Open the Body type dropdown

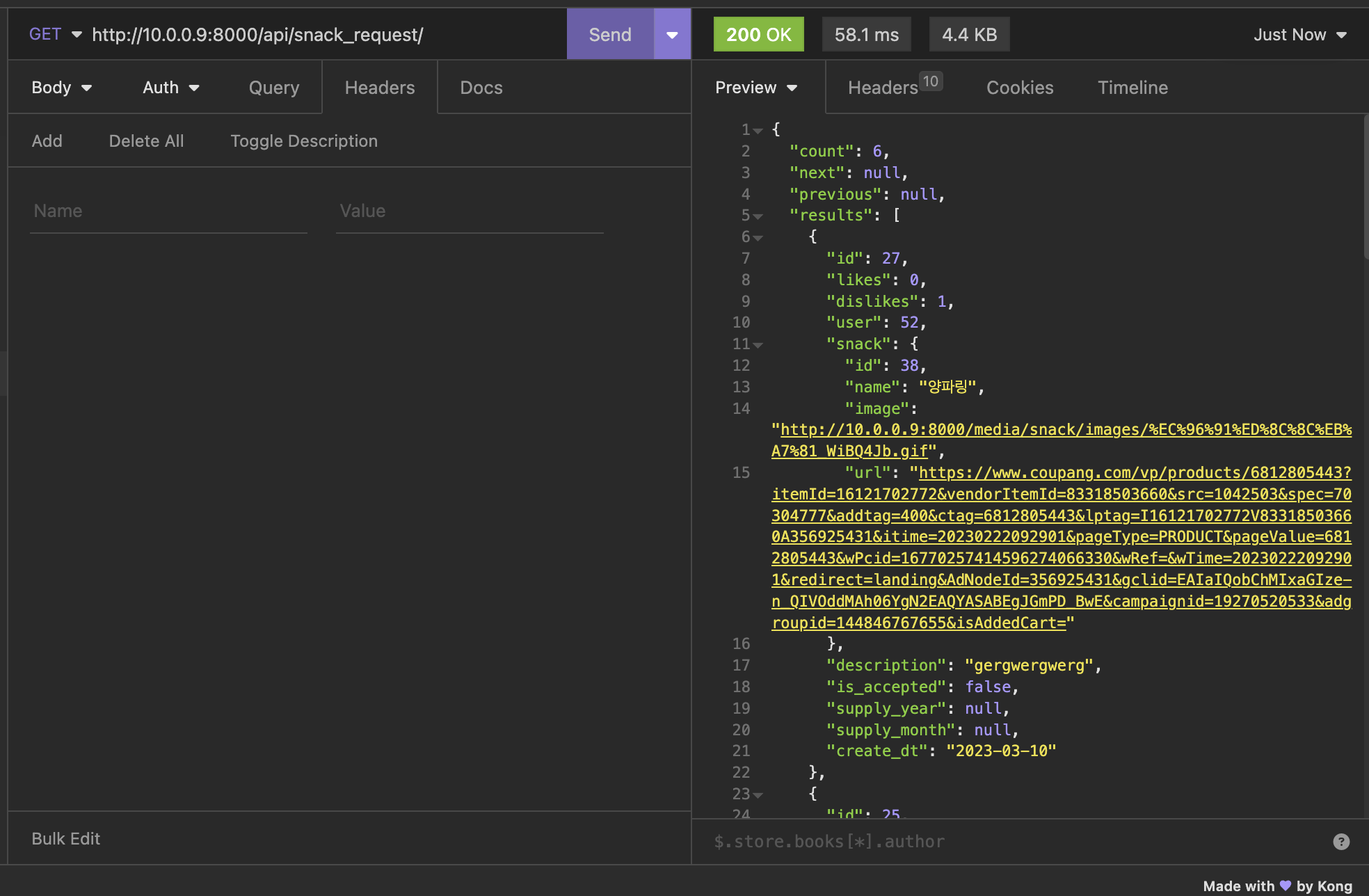pyautogui.click(x=61, y=88)
